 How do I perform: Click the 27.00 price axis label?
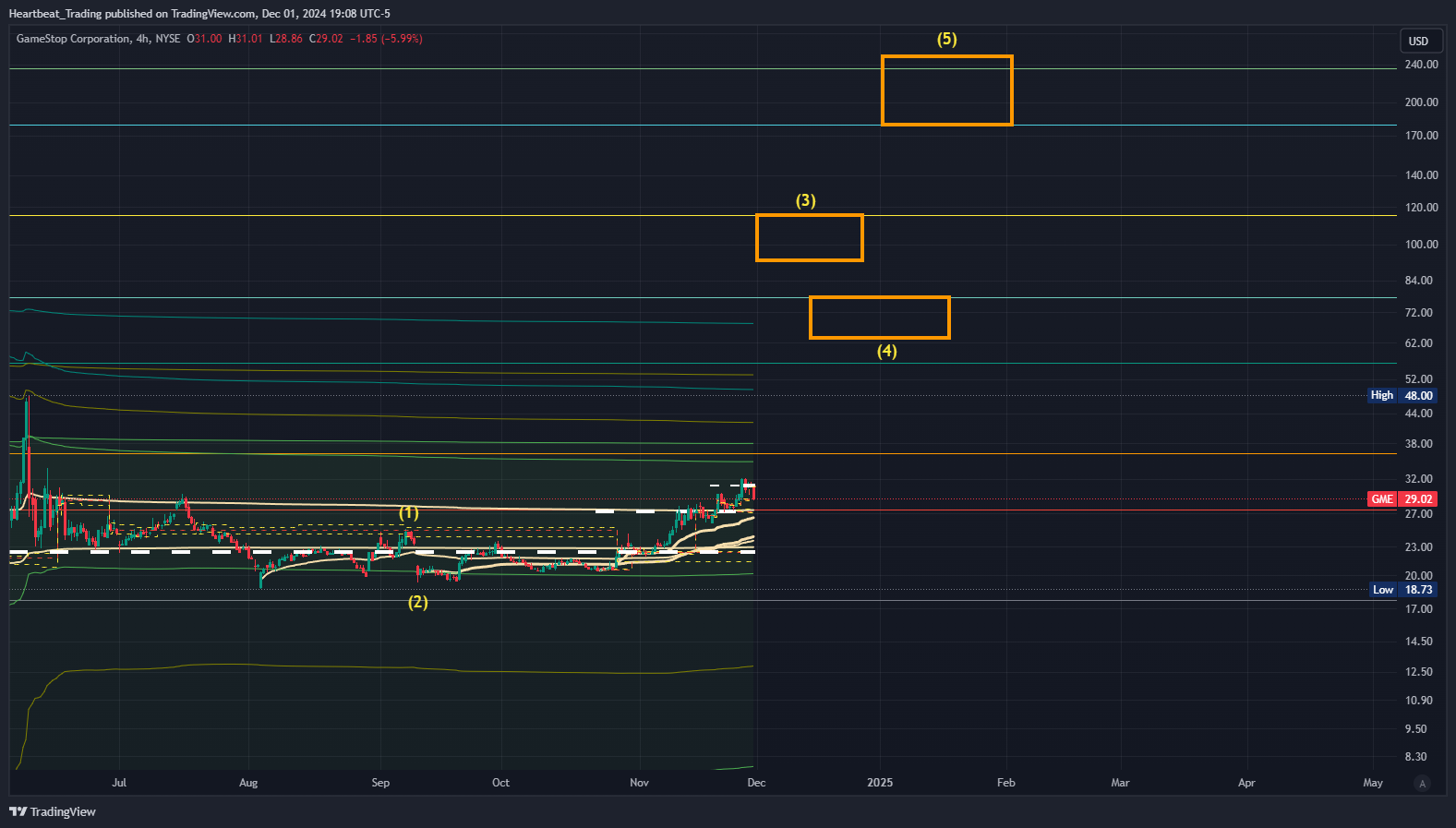1418,514
